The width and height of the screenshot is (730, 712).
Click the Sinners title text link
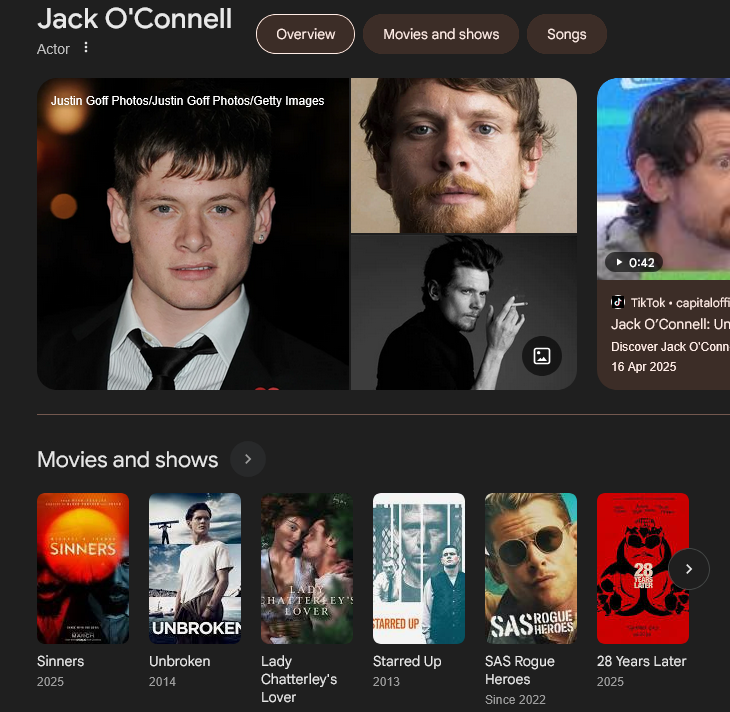(x=61, y=661)
